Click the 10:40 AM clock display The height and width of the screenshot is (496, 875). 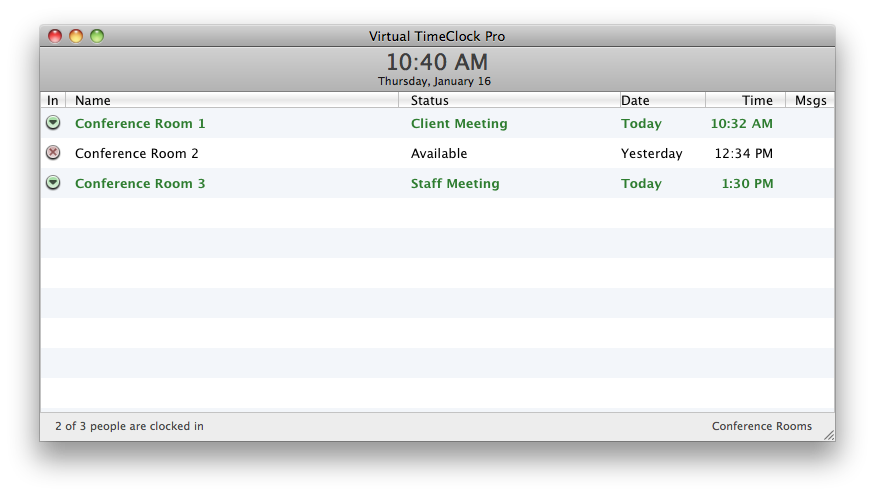coord(437,62)
